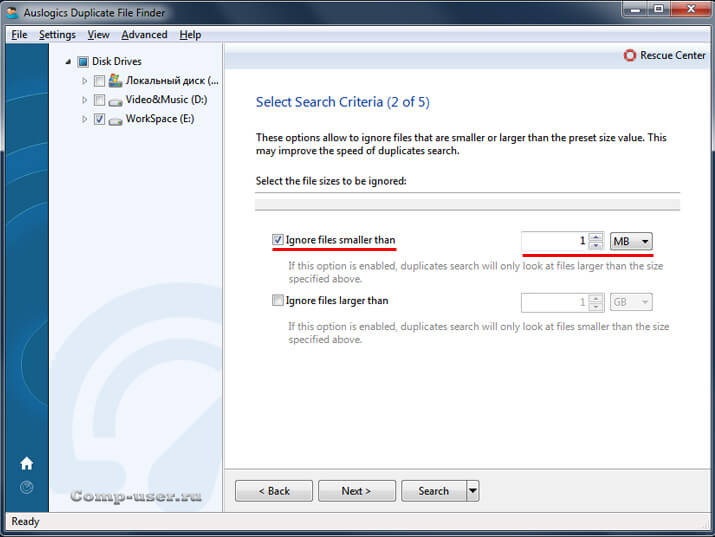The width and height of the screenshot is (715, 537).
Task: Click the Home icon in the left sidebar
Action: tap(26, 463)
